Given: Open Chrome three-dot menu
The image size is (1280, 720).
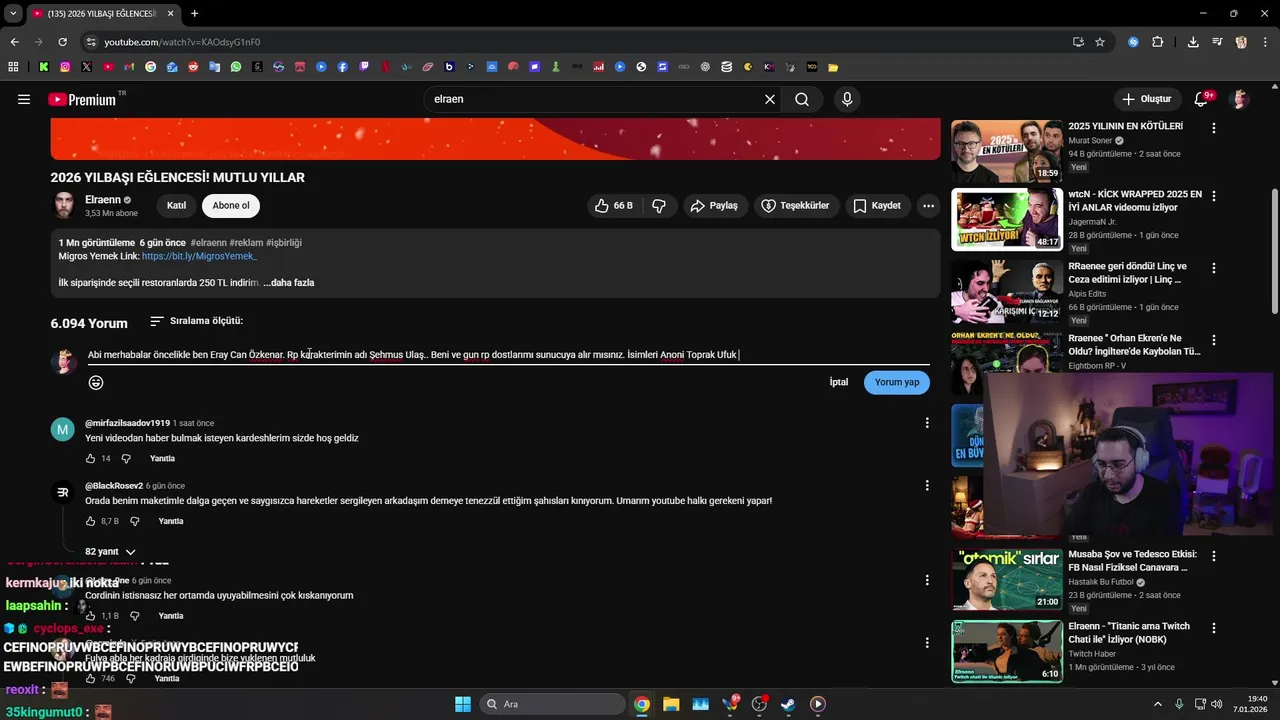Looking at the screenshot, I should pos(1265,42).
